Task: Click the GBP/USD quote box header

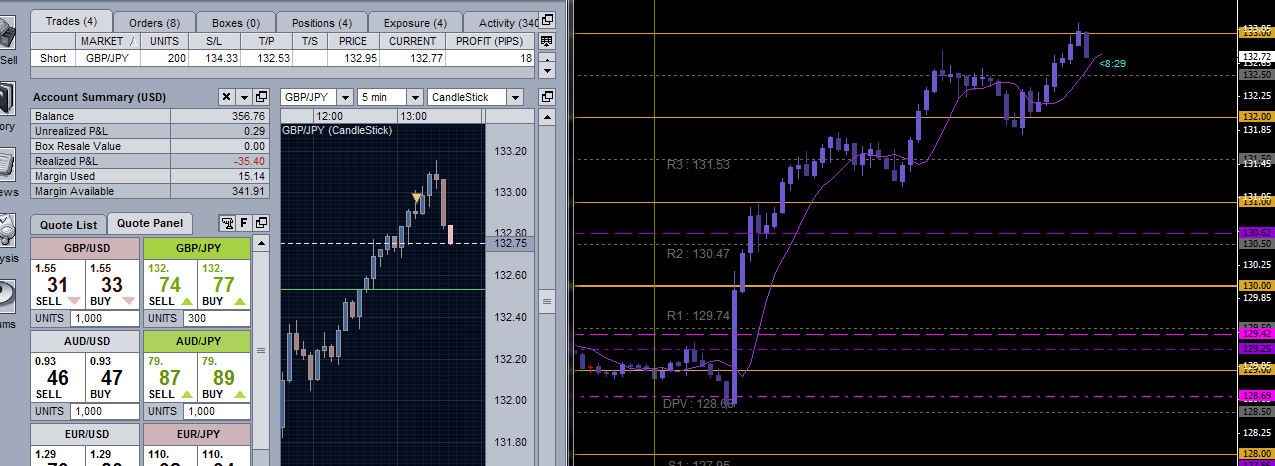Action: 85,248
